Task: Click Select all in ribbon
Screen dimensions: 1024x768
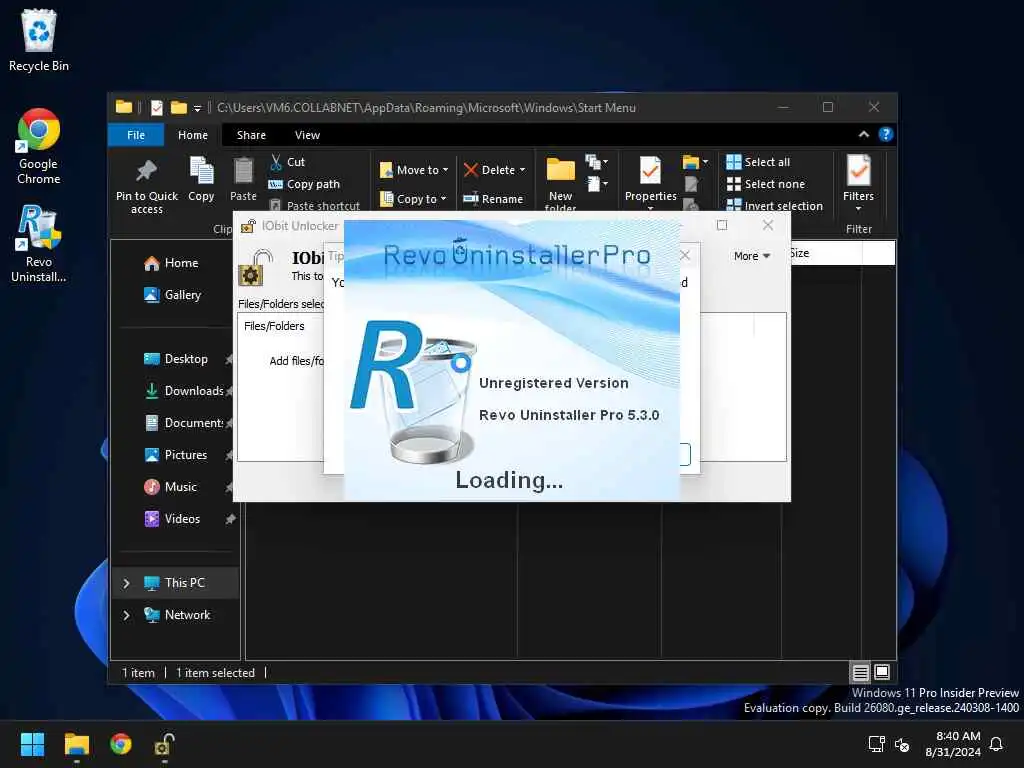Action: click(758, 162)
